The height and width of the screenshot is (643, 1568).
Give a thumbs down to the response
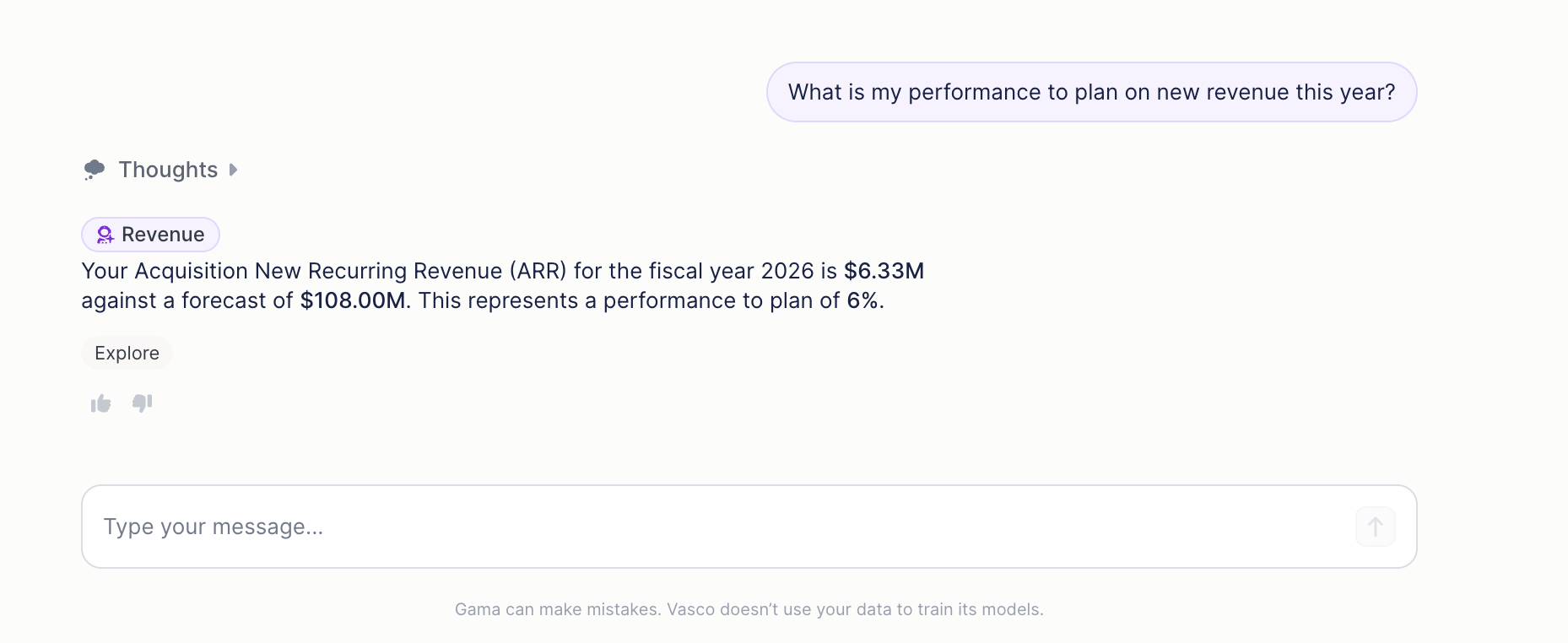point(142,403)
